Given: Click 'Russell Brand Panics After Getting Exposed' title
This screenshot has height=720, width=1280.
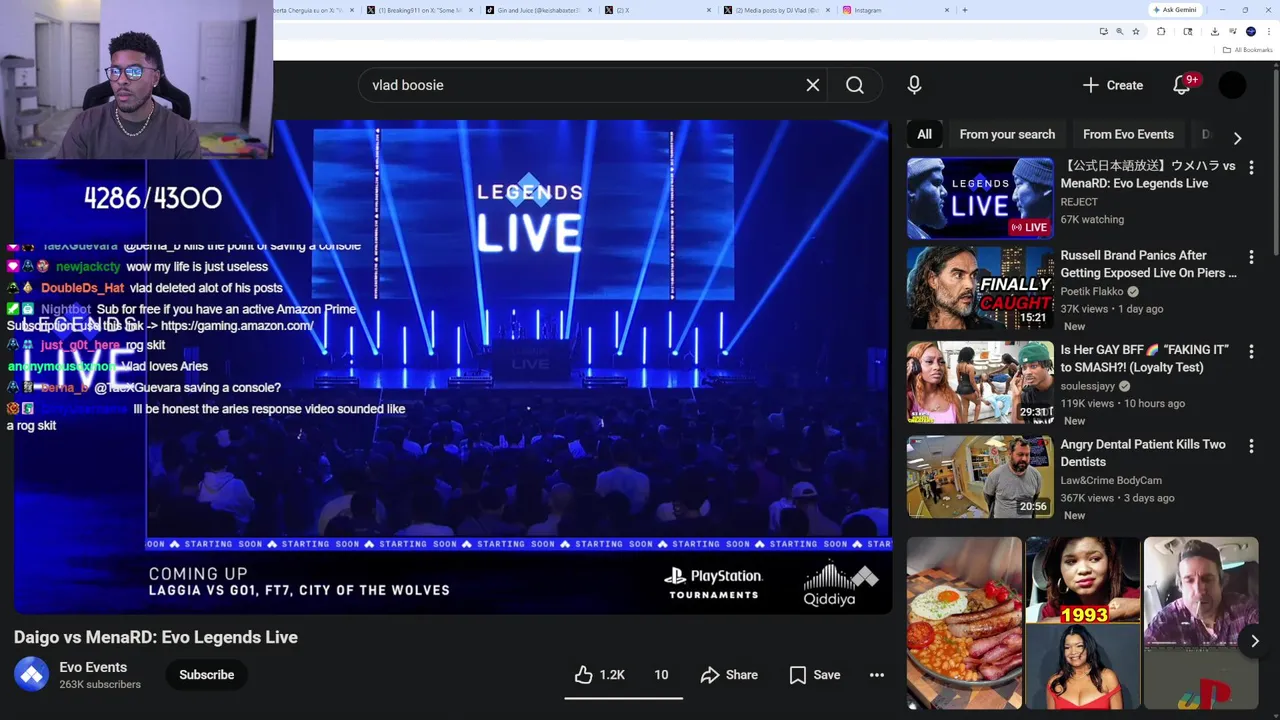Looking at the screenshot, I should point(1148,264).
